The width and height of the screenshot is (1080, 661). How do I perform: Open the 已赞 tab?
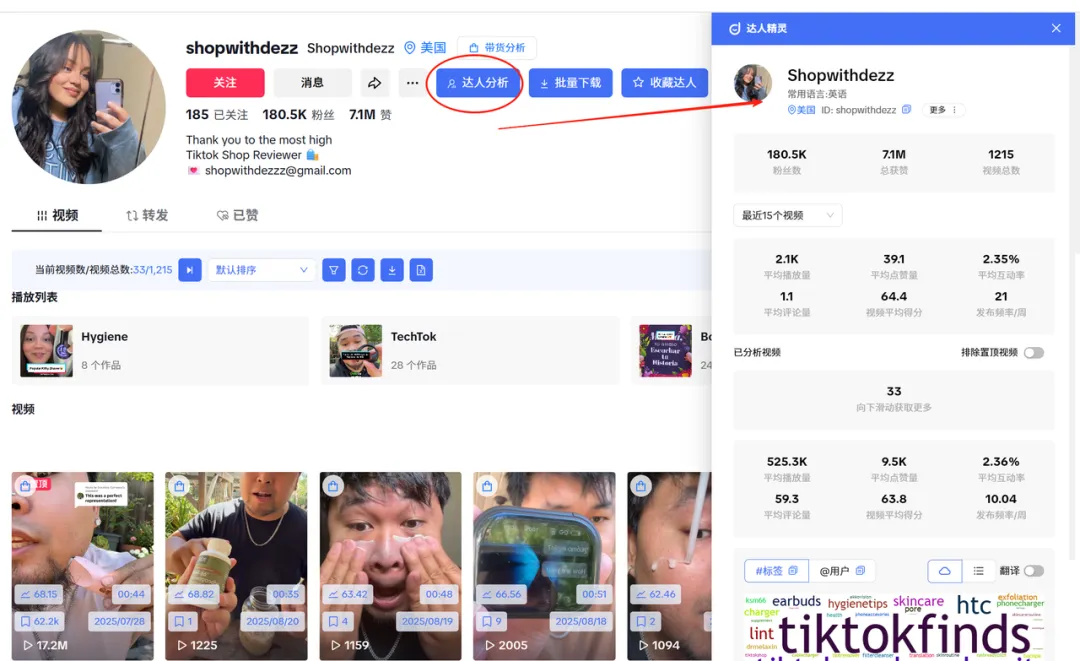238,215
